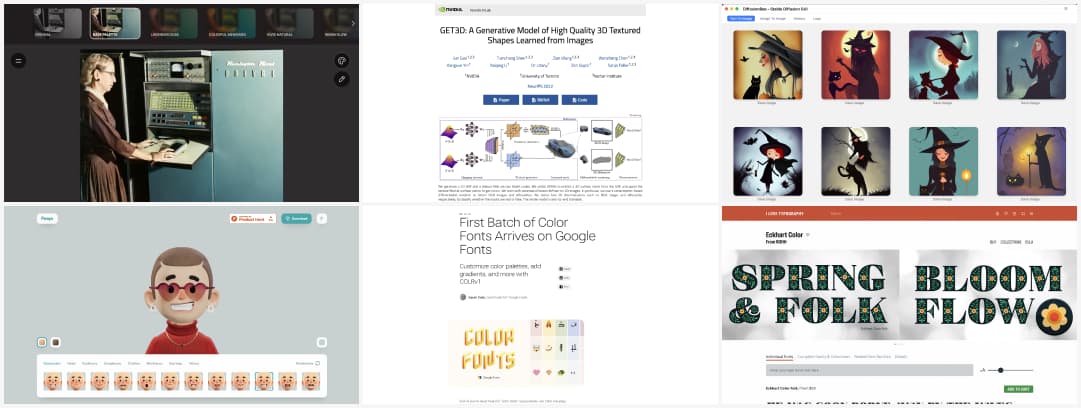This screenshot has height=408, width=1081.
Task: Adjust the font preview size slider
Action: click(1000, 370)
